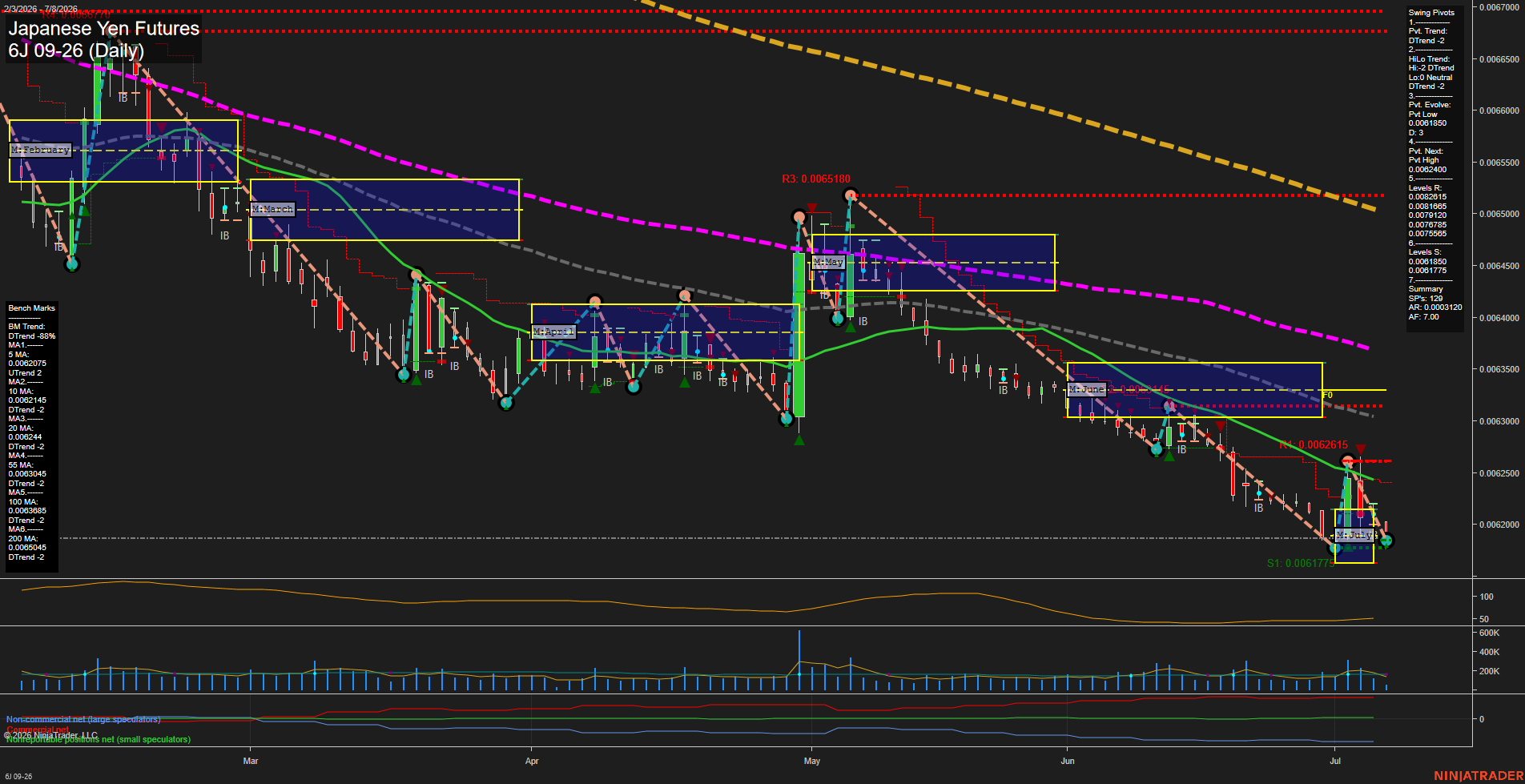Click the 5 MA value 0.0062075
1525x784 pixels.
click(27, 364)
